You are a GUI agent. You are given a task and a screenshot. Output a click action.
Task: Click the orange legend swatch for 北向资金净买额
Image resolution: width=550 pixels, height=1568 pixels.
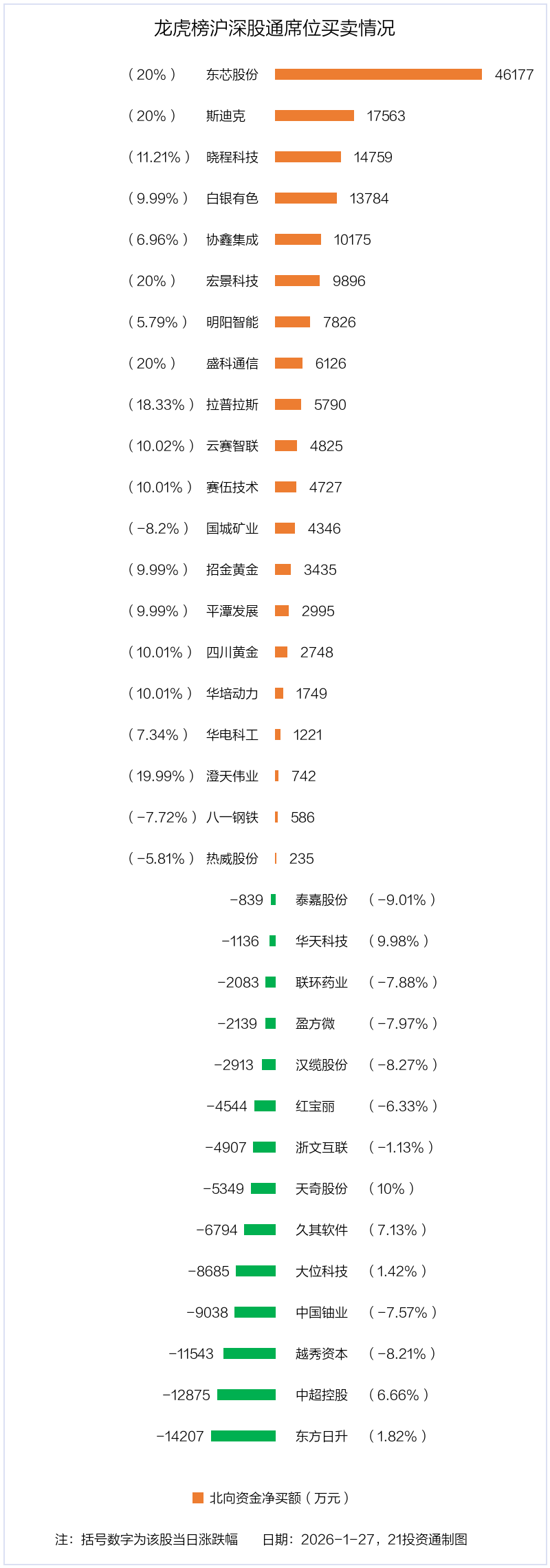(198, 1498)
